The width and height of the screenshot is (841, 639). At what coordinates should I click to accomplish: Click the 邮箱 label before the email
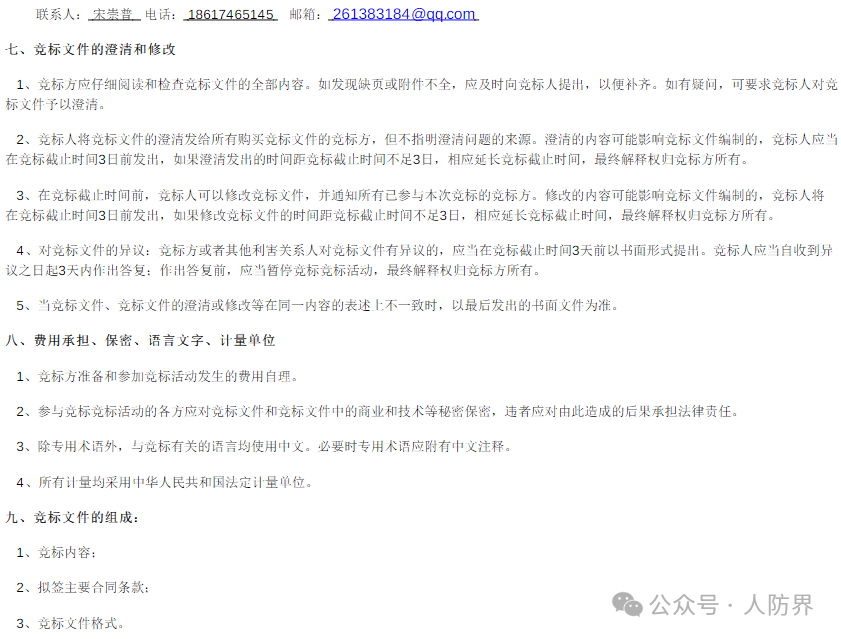point(306,14)
